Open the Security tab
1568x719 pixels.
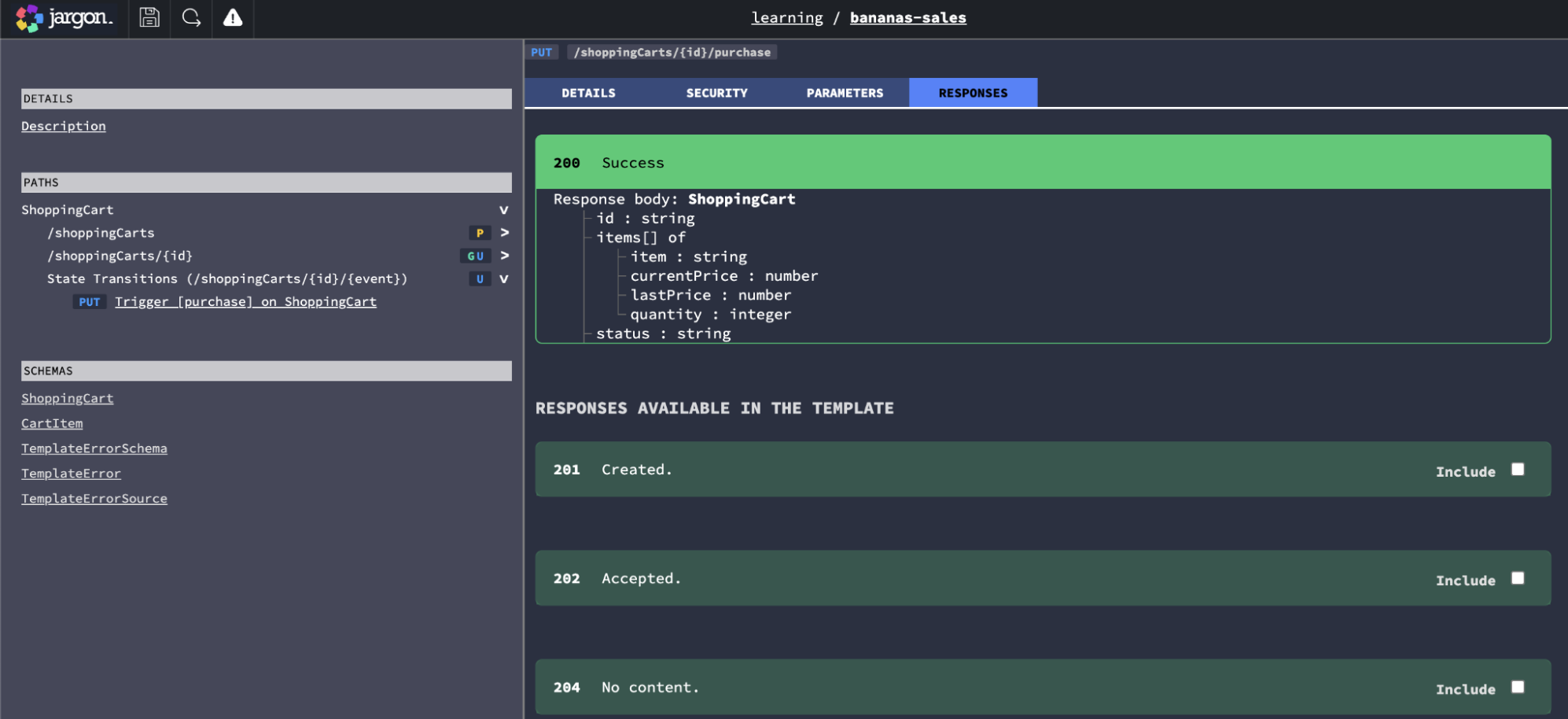(x=716, y=93)
